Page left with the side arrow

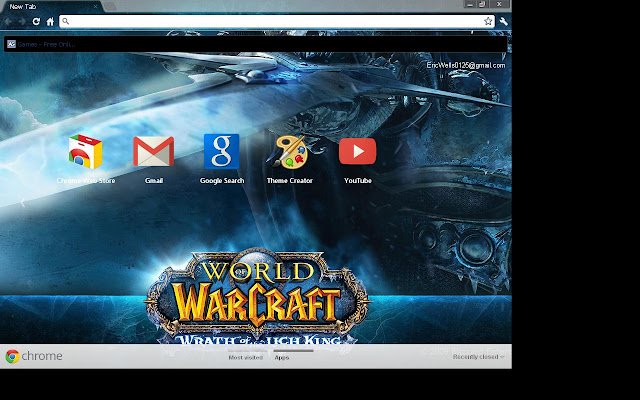[x=23, y=202]
